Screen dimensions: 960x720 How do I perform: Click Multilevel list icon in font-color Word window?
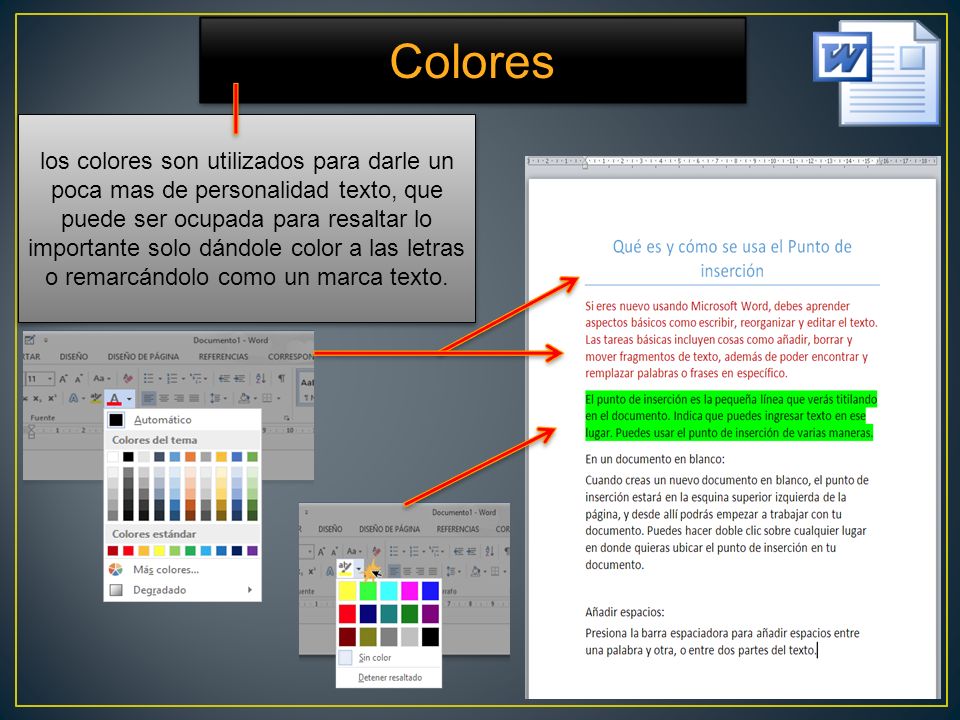(195, 378)
